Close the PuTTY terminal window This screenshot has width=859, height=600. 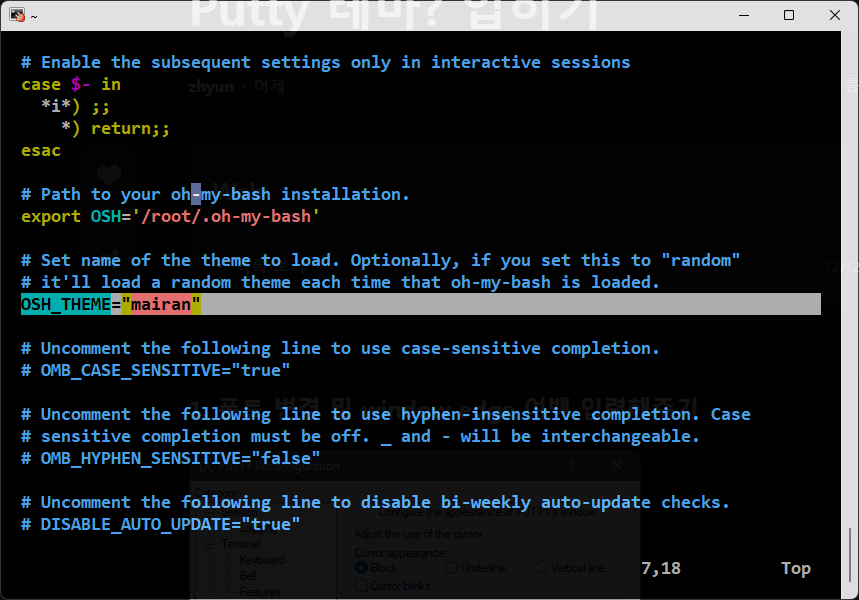point(834,15)
